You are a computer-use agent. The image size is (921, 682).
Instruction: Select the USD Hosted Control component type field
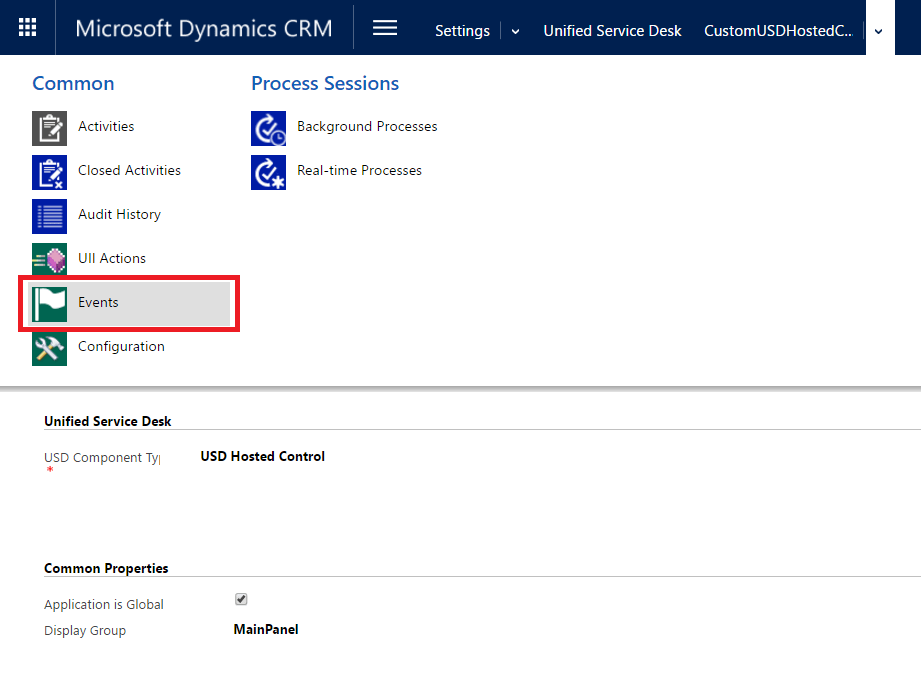263,457
